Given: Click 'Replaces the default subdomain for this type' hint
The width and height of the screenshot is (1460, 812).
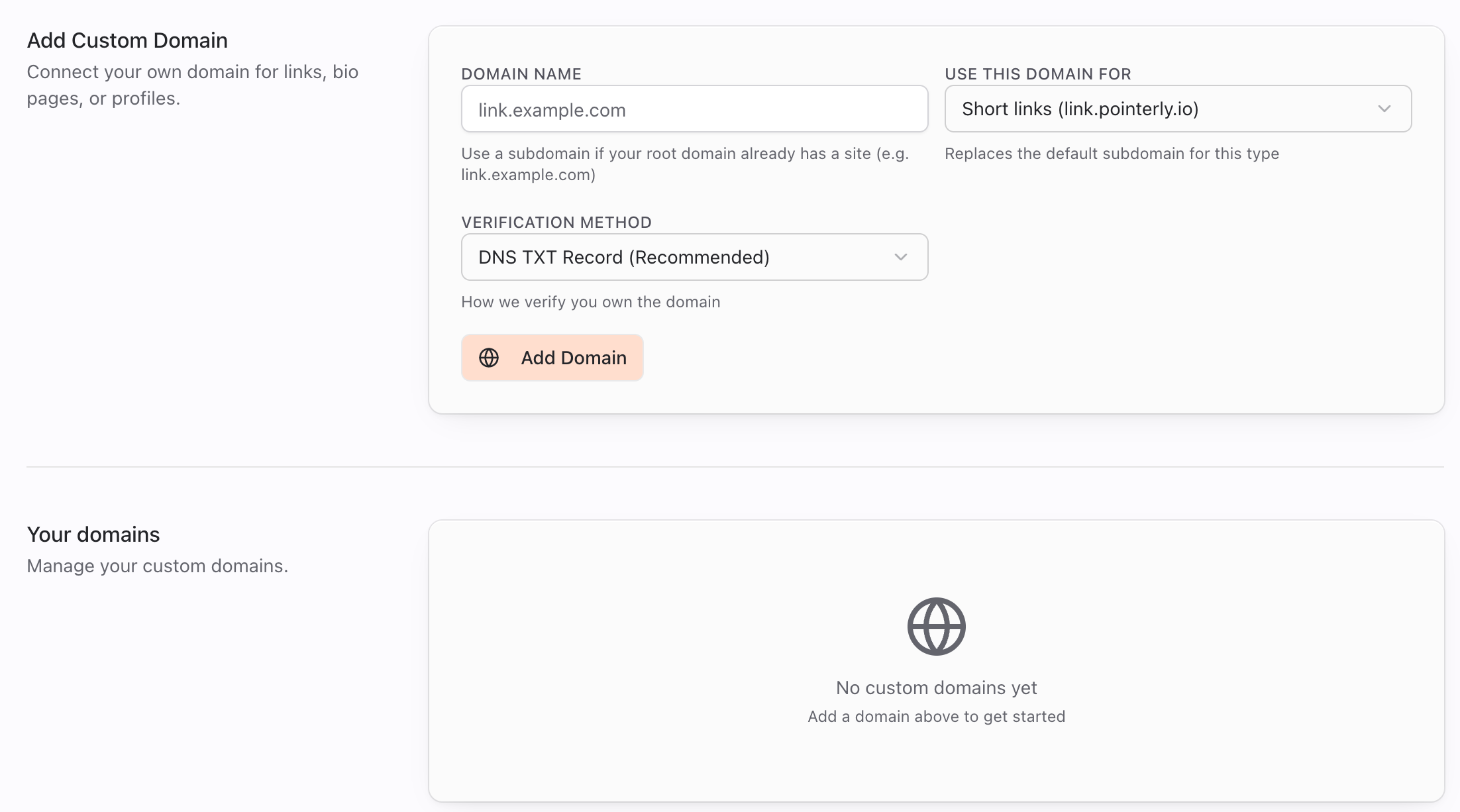Looking at the screenshot, I should (1112, 154).
